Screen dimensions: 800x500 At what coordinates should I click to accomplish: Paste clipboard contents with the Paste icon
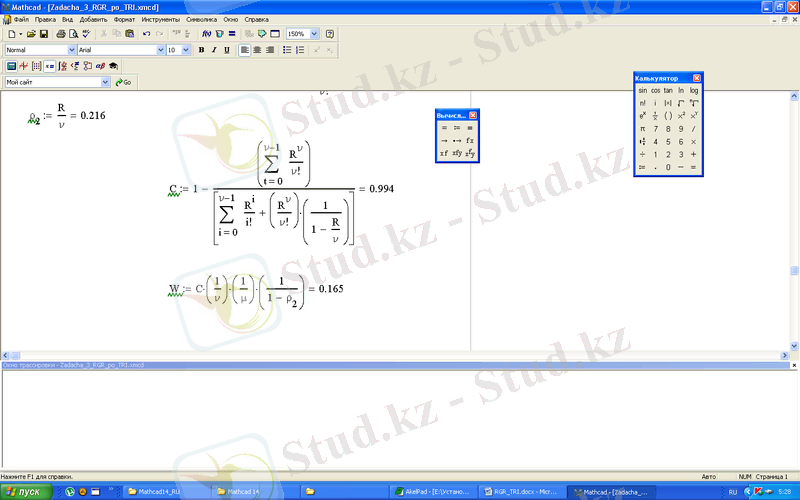(130, 34)
